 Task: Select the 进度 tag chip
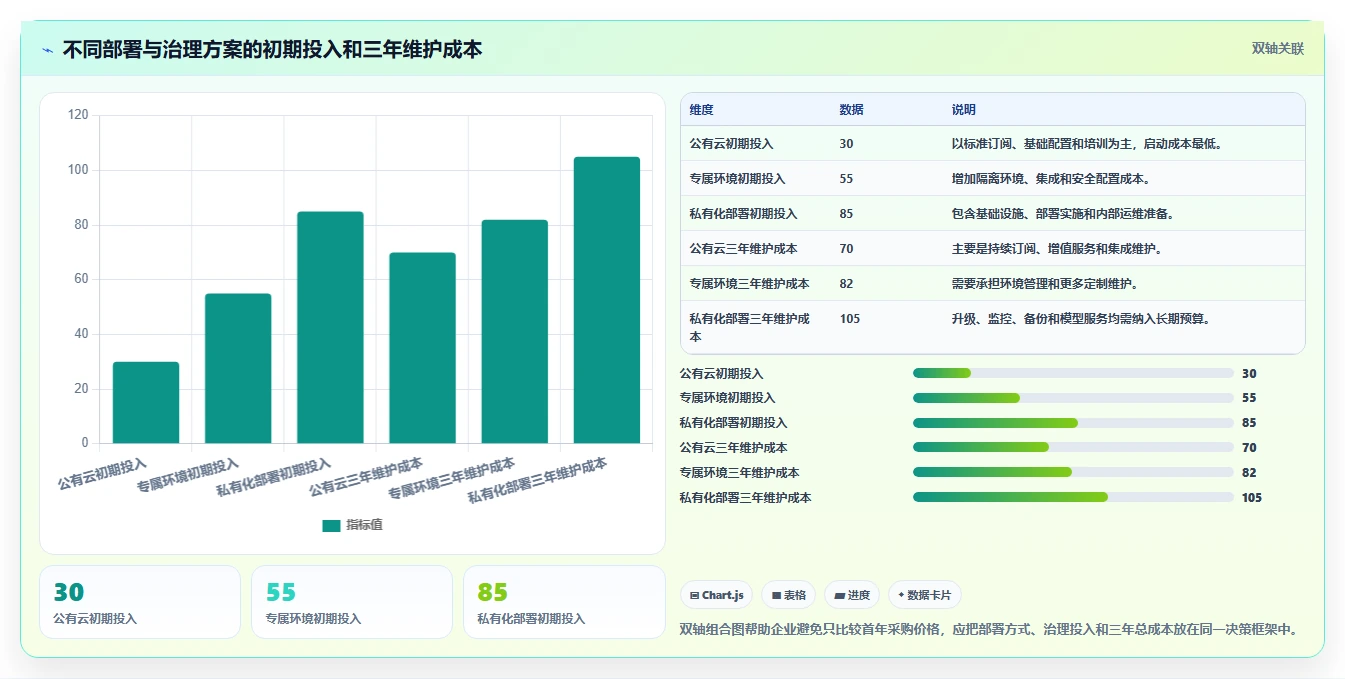[852, 595]
